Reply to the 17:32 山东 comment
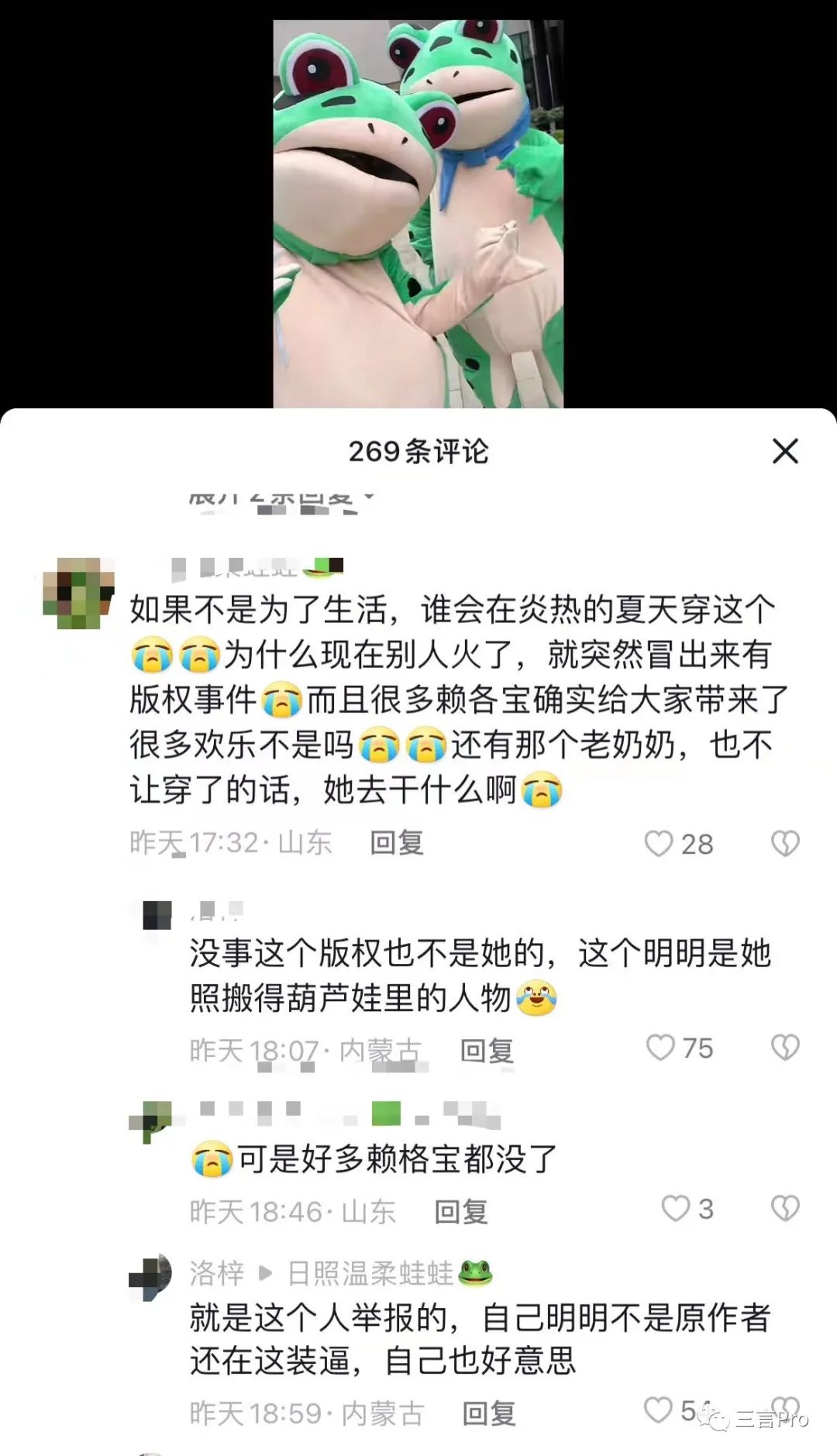This screenshot has height=1456, width=837. point(397,842)
